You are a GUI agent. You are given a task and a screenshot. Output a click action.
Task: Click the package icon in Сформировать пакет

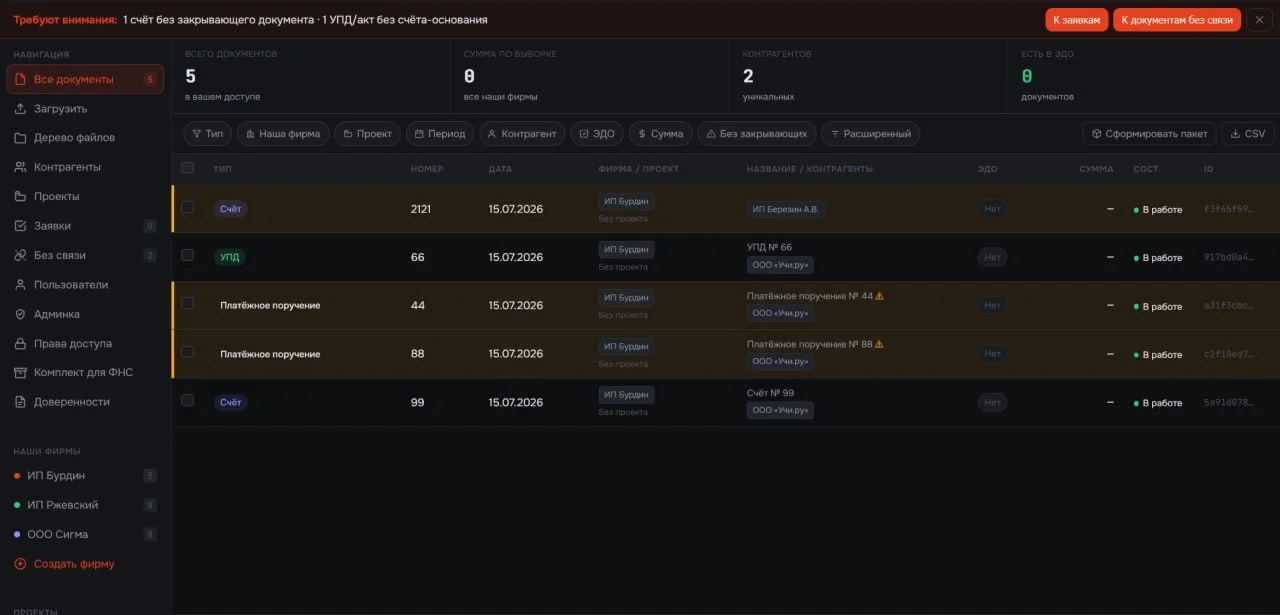point(1096,134)
